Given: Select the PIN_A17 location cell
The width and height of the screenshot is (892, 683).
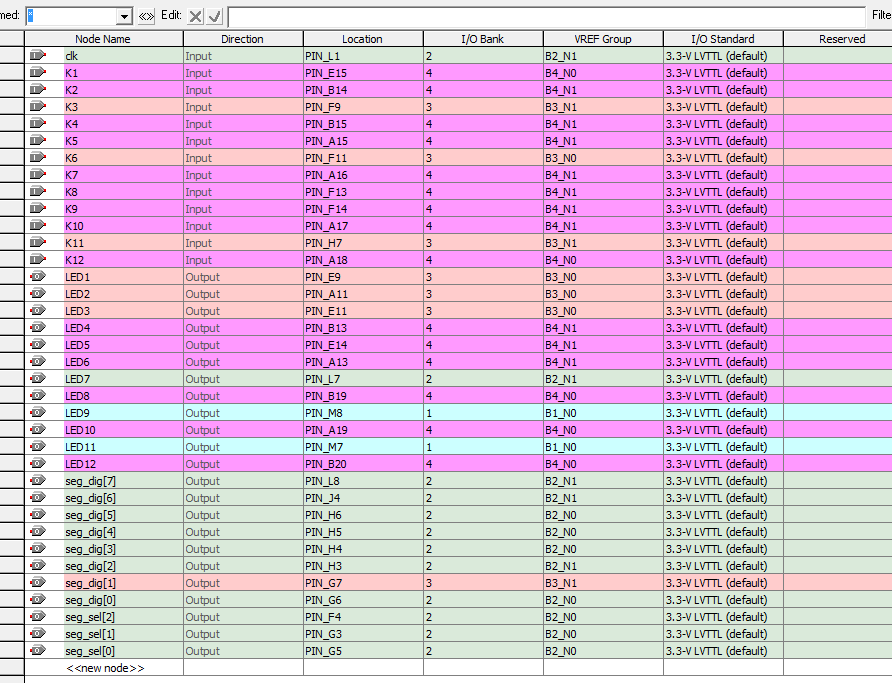Looking at the screenshot, I should tap(363, 226).
